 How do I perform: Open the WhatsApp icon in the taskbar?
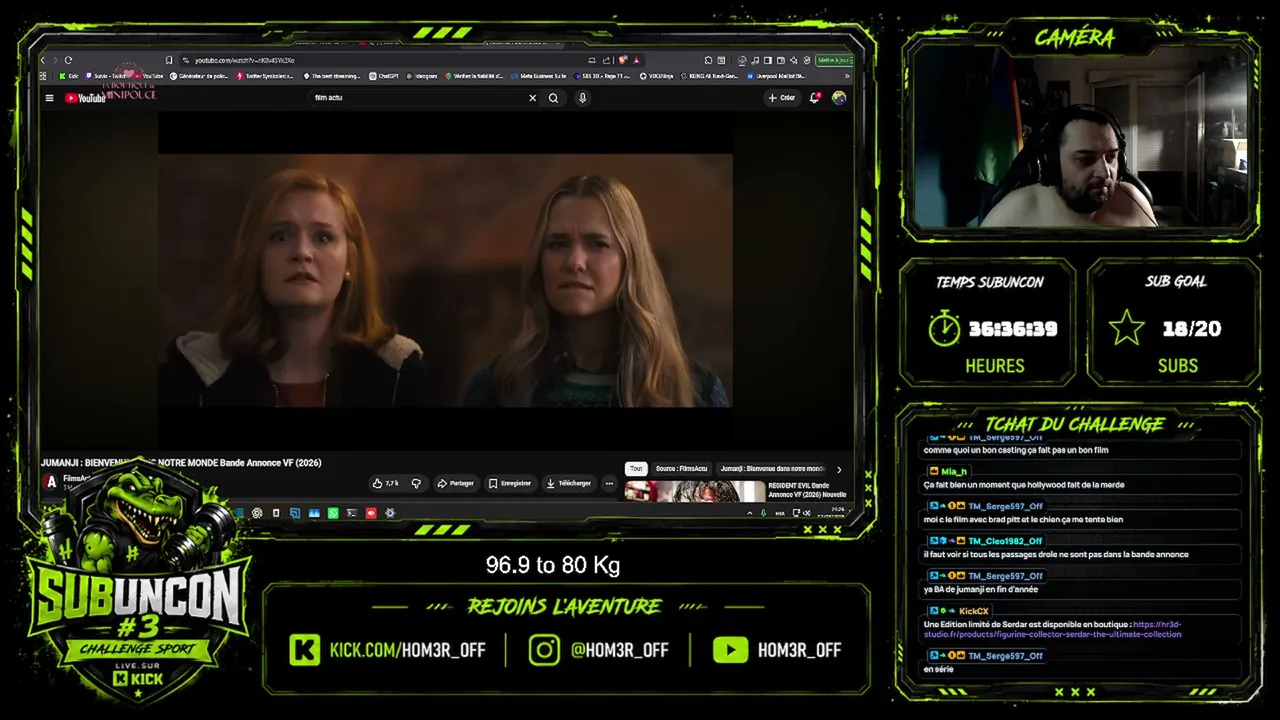click(333, 513)
